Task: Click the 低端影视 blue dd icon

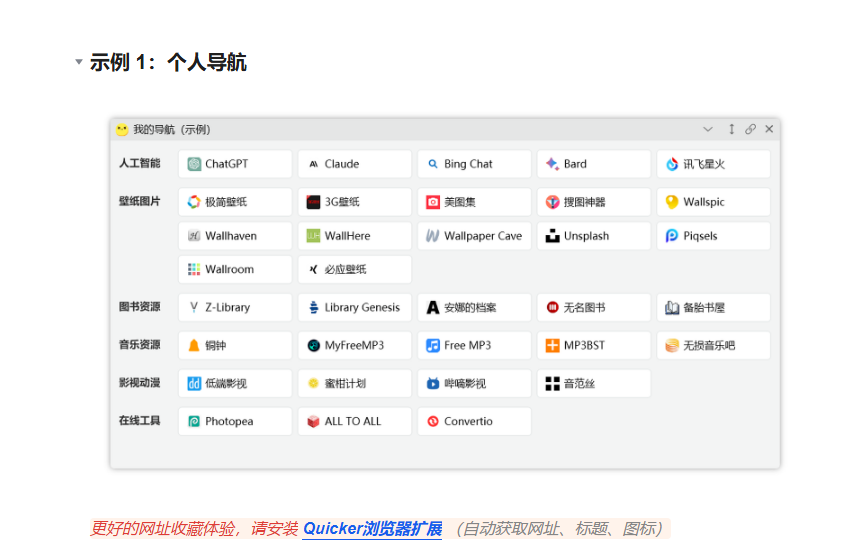Action: coord(194,383)
